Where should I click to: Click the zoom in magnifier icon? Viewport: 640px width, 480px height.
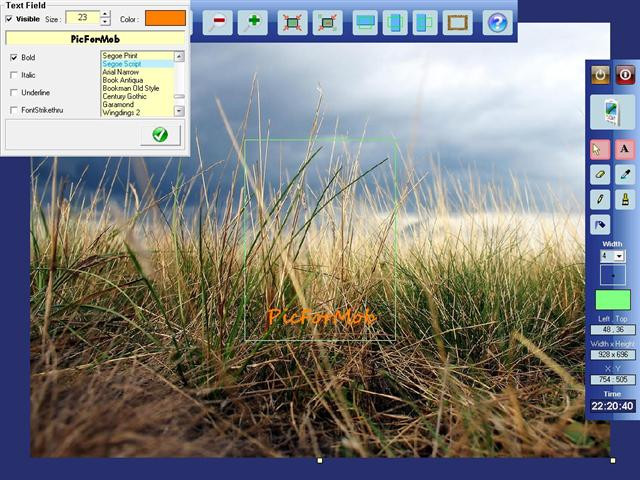253,22
